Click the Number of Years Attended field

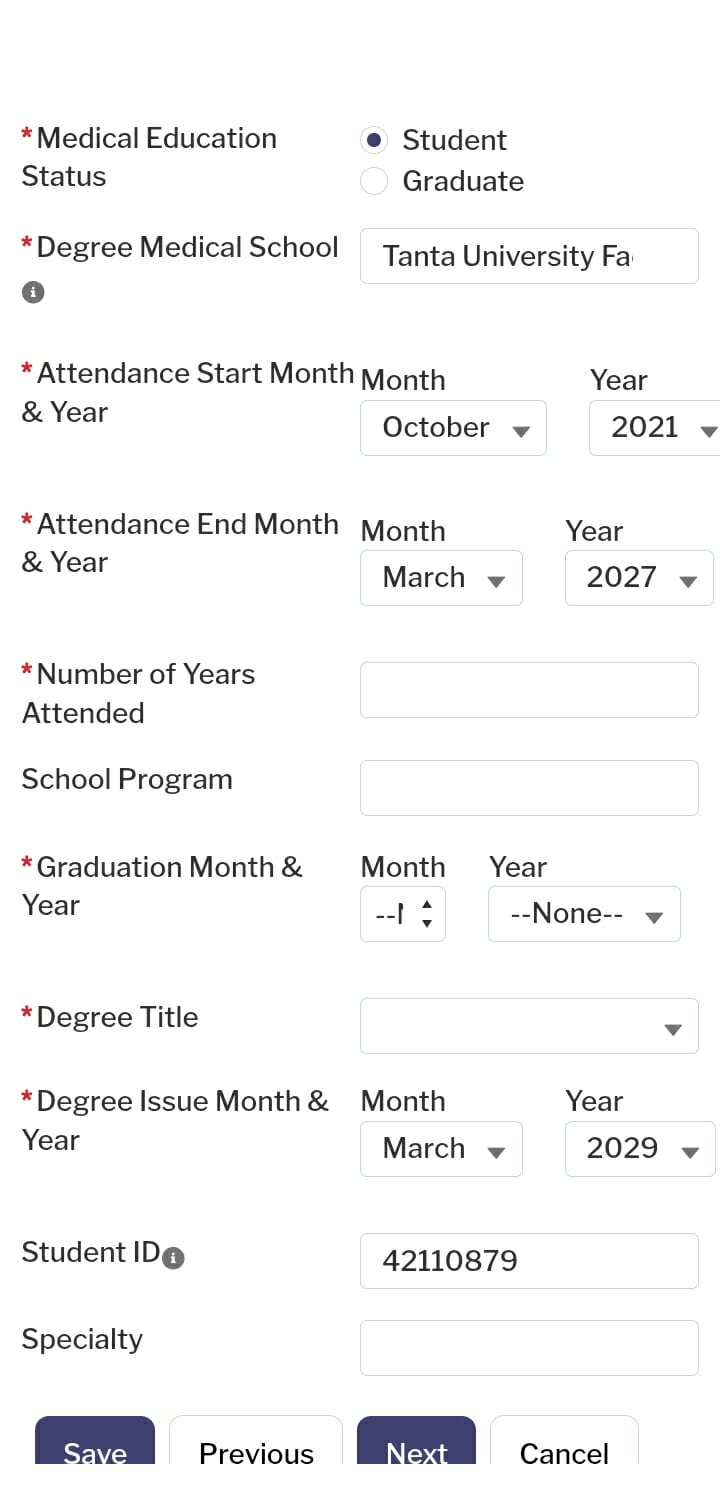[529, 690]
